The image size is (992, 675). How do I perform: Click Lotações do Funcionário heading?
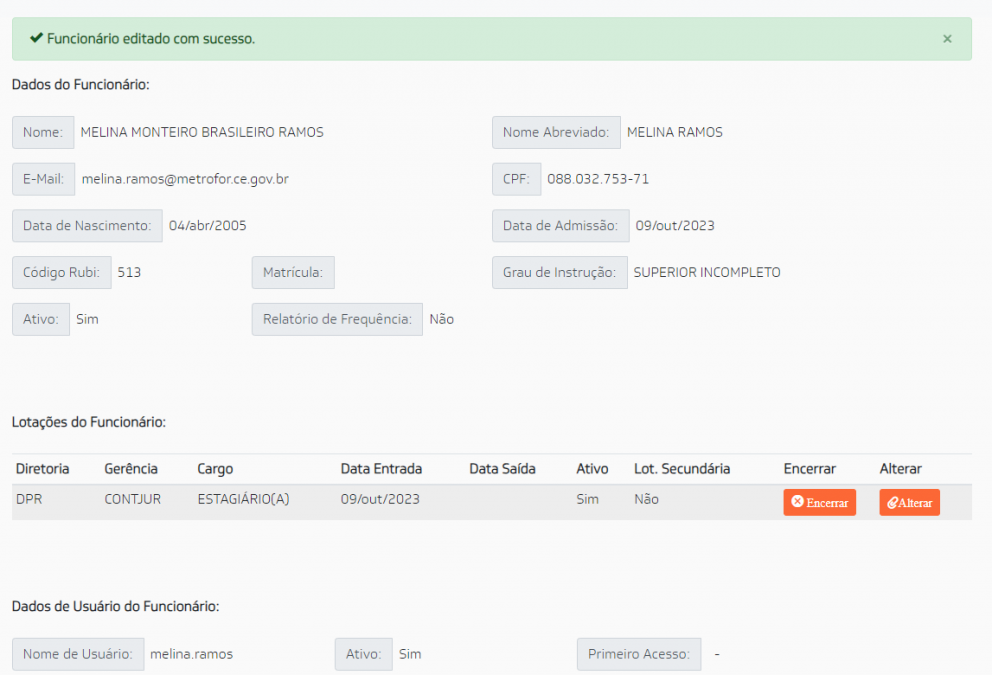click(89, 422)
